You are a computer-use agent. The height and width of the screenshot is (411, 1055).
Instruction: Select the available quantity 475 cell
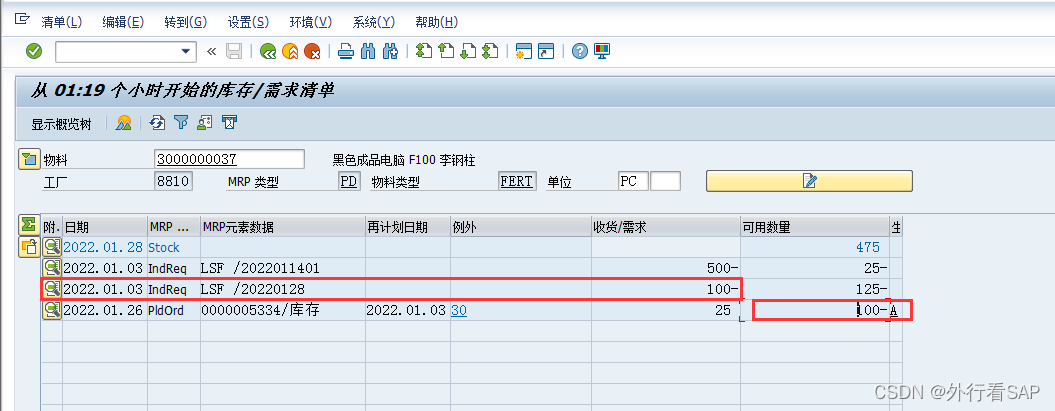click(x=814, y=248)
